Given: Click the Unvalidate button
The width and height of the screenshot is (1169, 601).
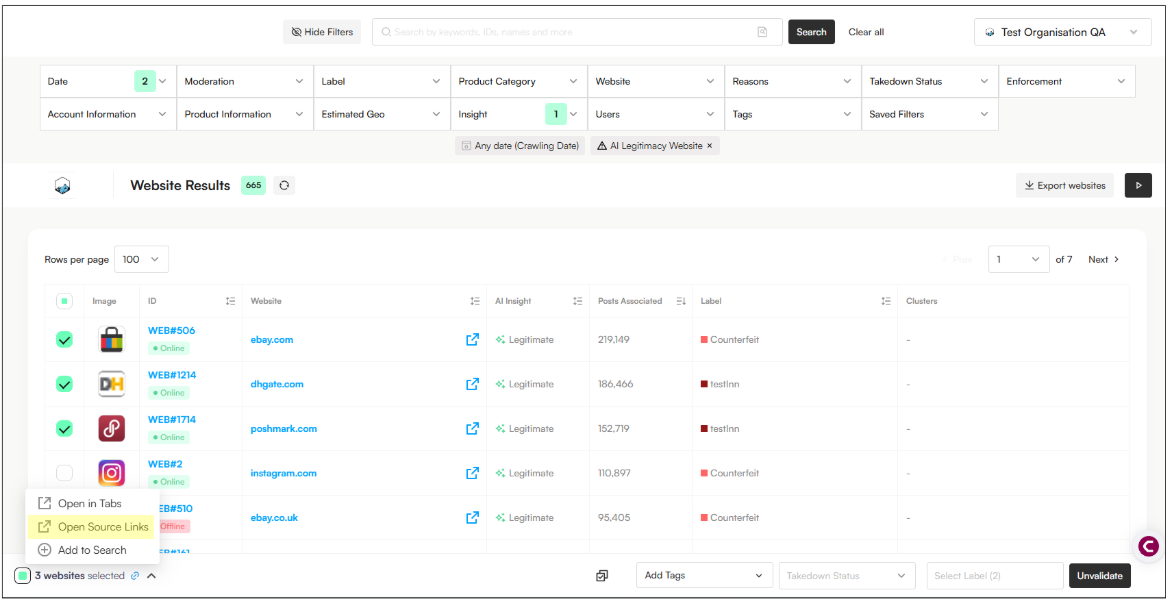Looking at the screenshot, I should [1100, 576].
